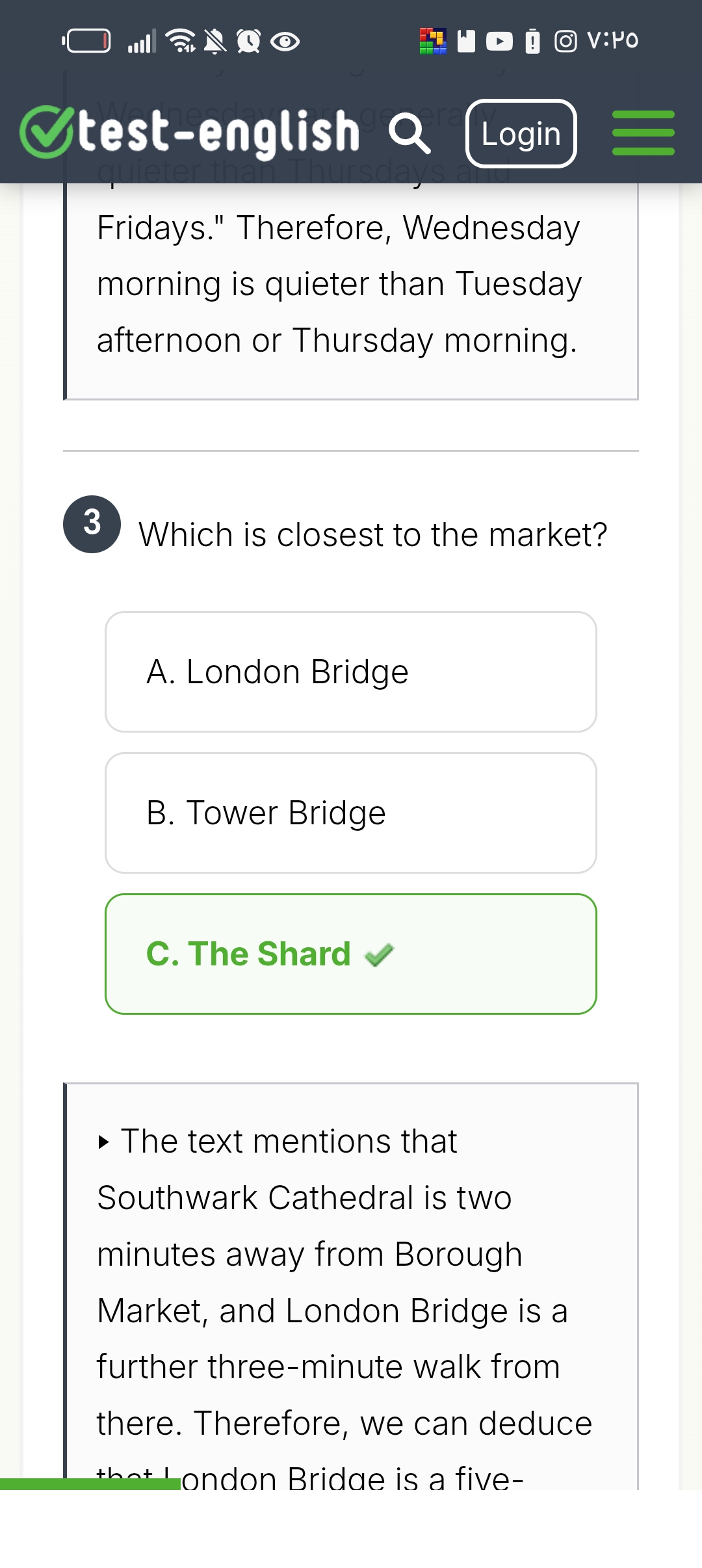Tap the Wi-Fi status icon
The width and height of the screenshot is (702, 1568).
181,41
